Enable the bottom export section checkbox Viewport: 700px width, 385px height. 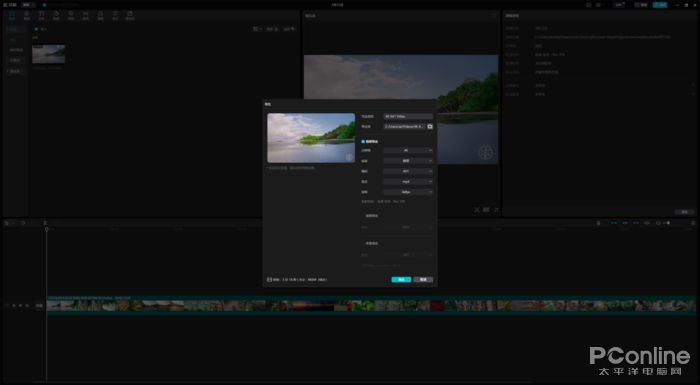[363, 244]
